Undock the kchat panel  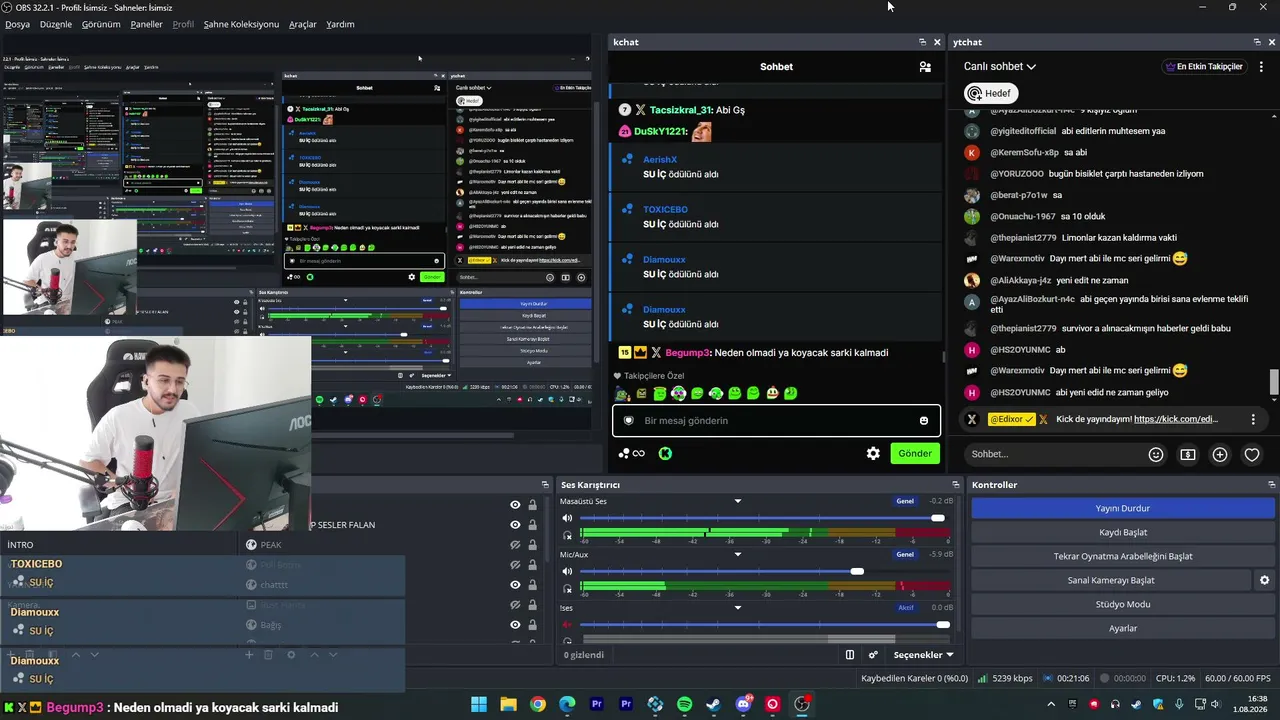pos(922,42)
